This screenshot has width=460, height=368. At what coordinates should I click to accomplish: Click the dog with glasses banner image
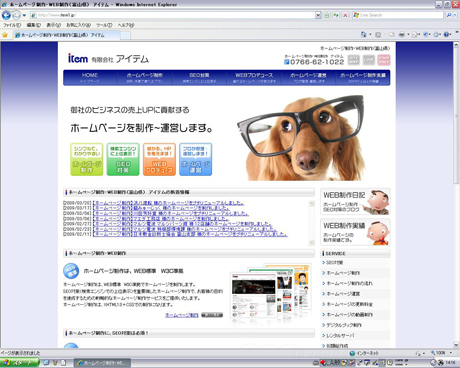click(x=301, y=138)
